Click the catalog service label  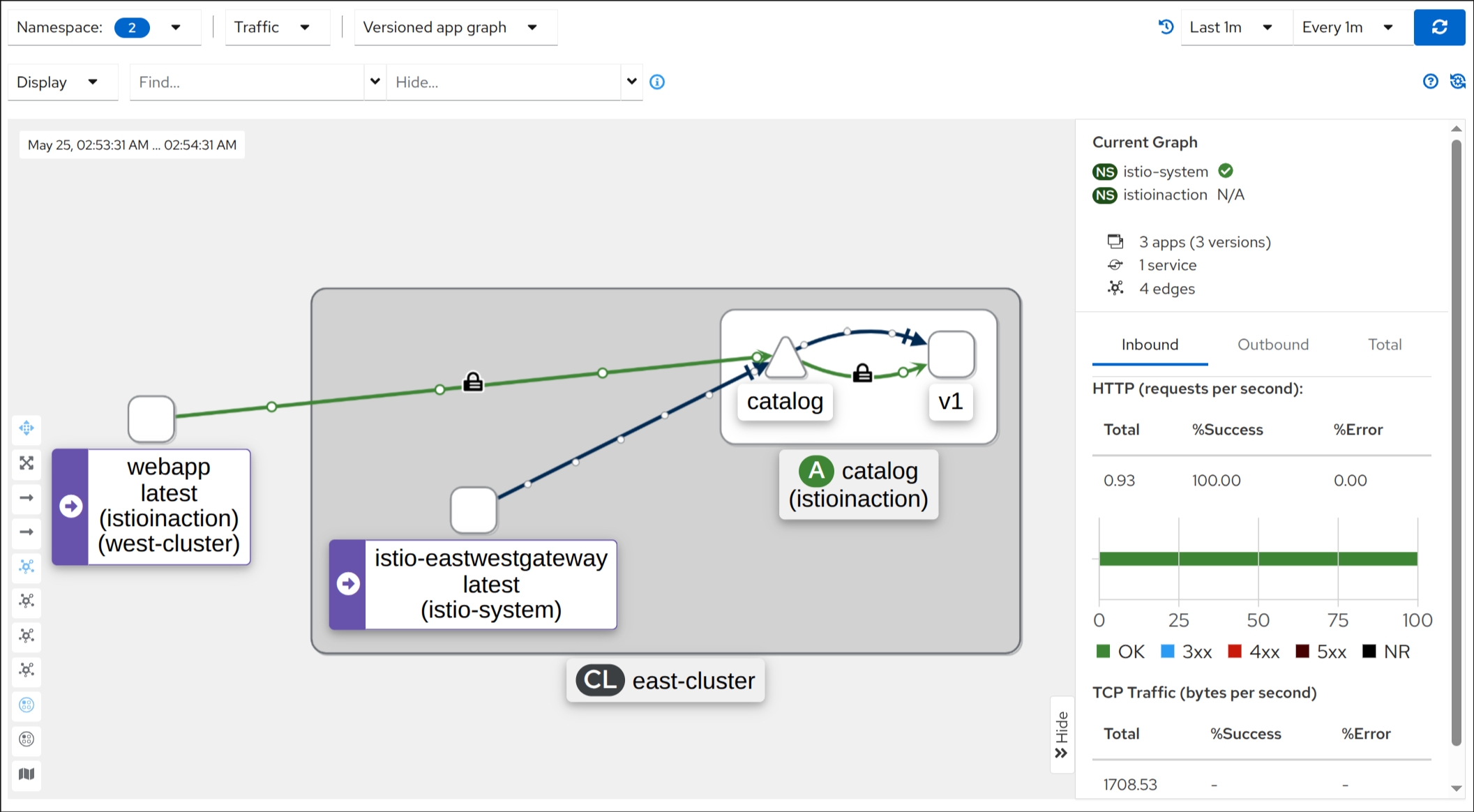tap(785, 402)
